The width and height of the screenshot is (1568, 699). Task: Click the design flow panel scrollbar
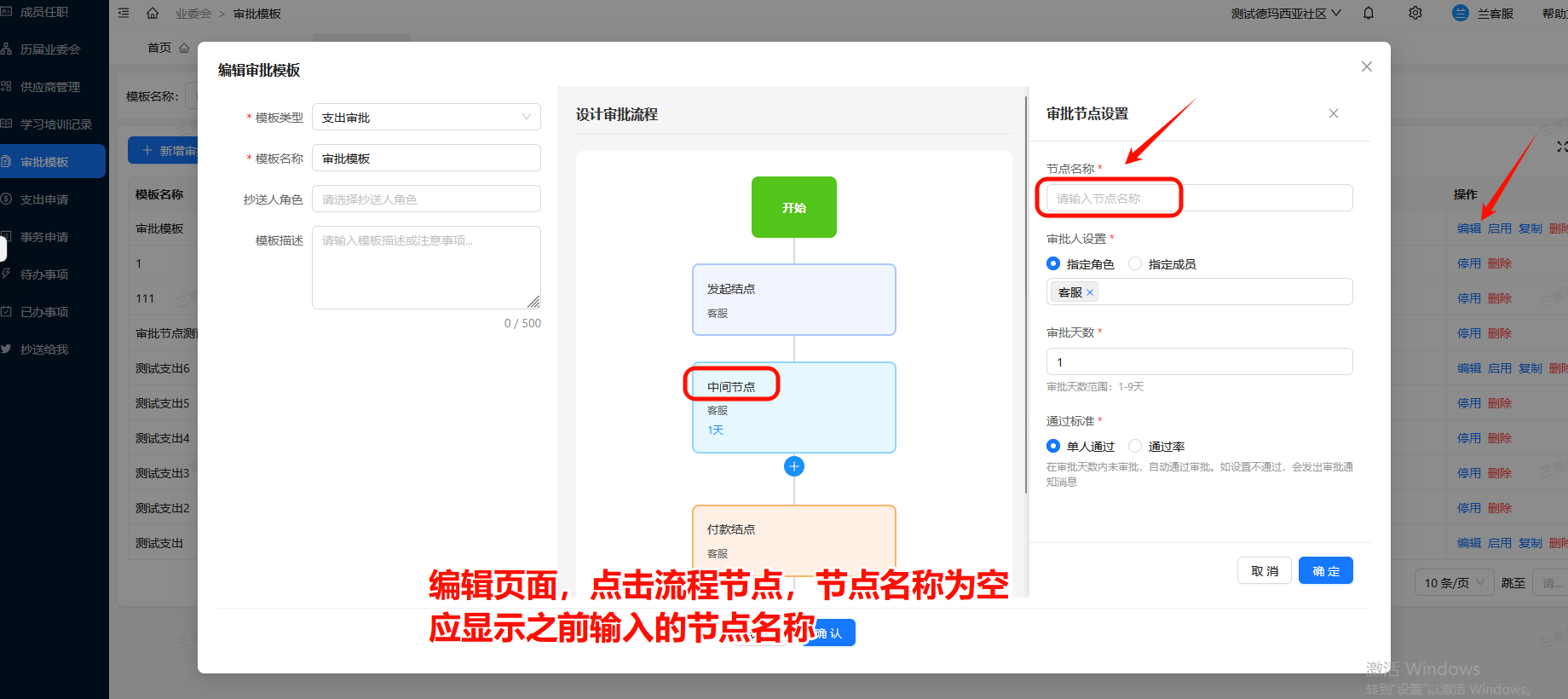pos(1026,294)
